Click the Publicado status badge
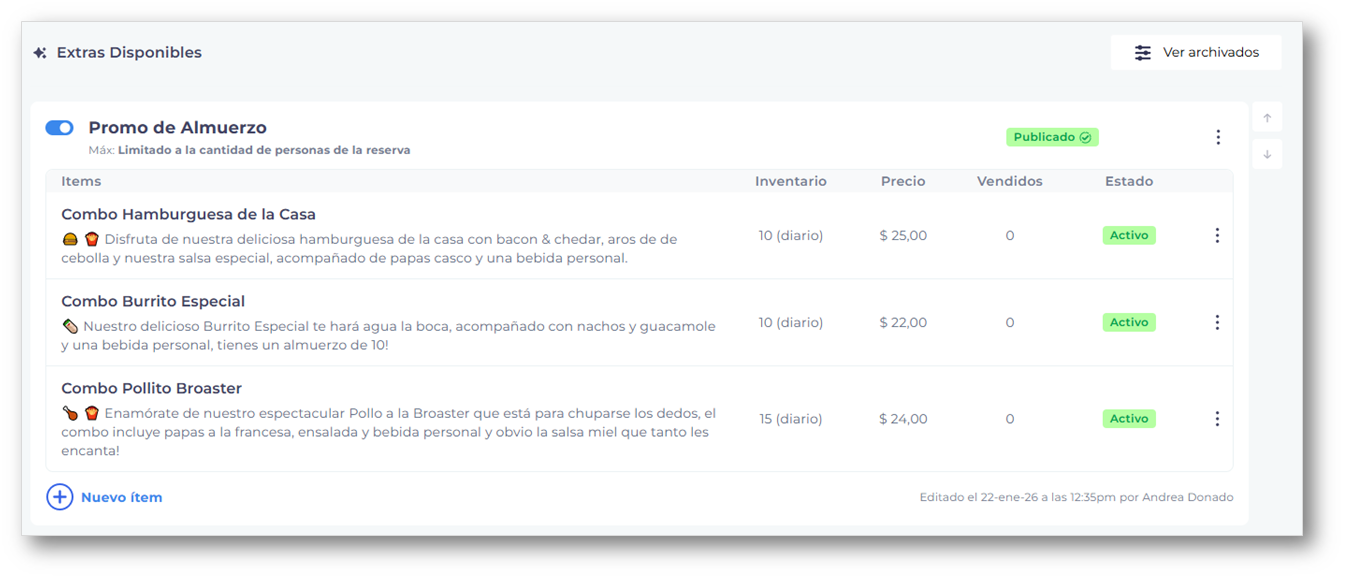This screenshot has width=1345, height=578. tap(1052, 137)
